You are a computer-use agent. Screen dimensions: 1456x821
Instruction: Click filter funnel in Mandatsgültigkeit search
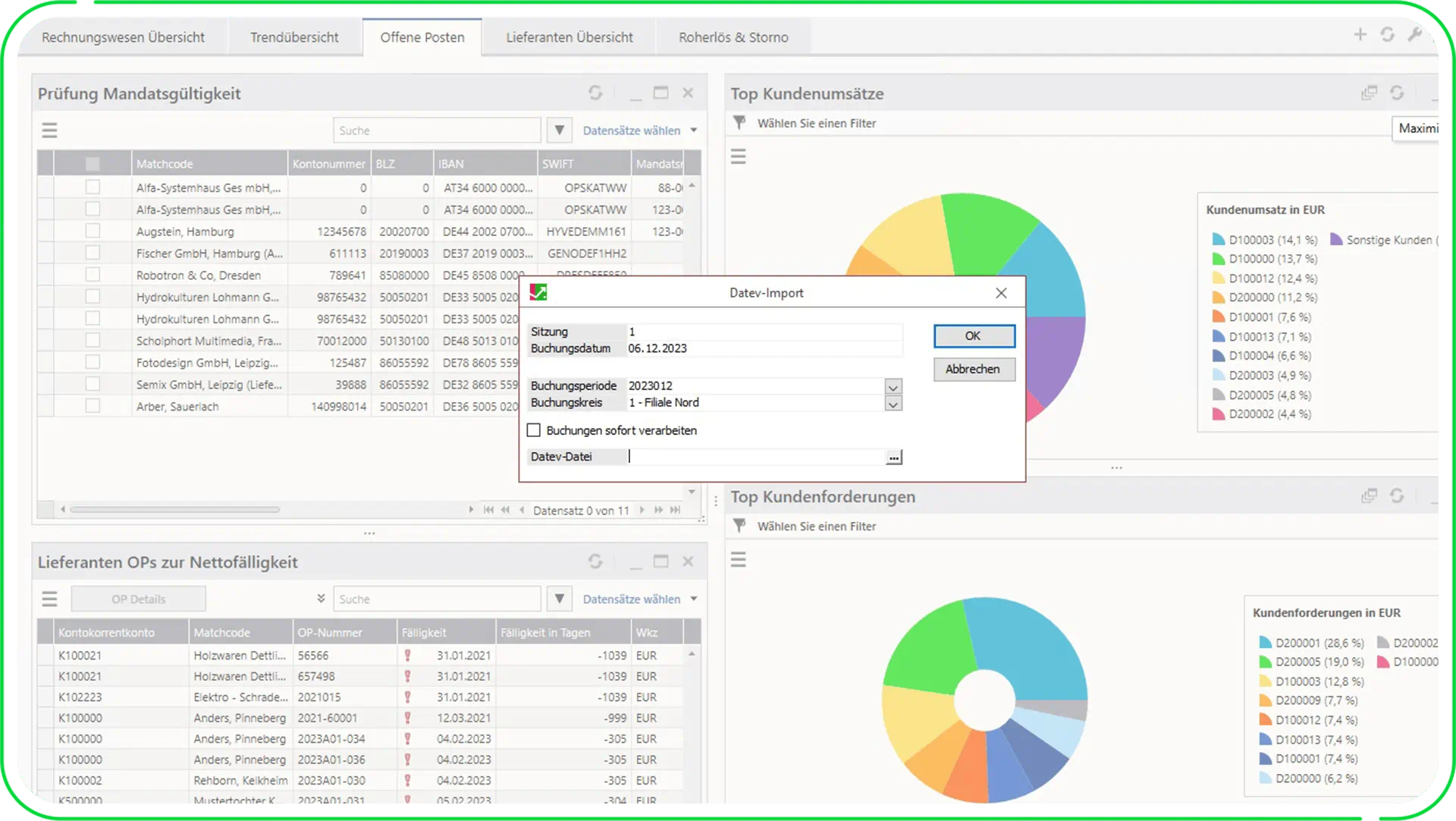click(x=559, y=131)
